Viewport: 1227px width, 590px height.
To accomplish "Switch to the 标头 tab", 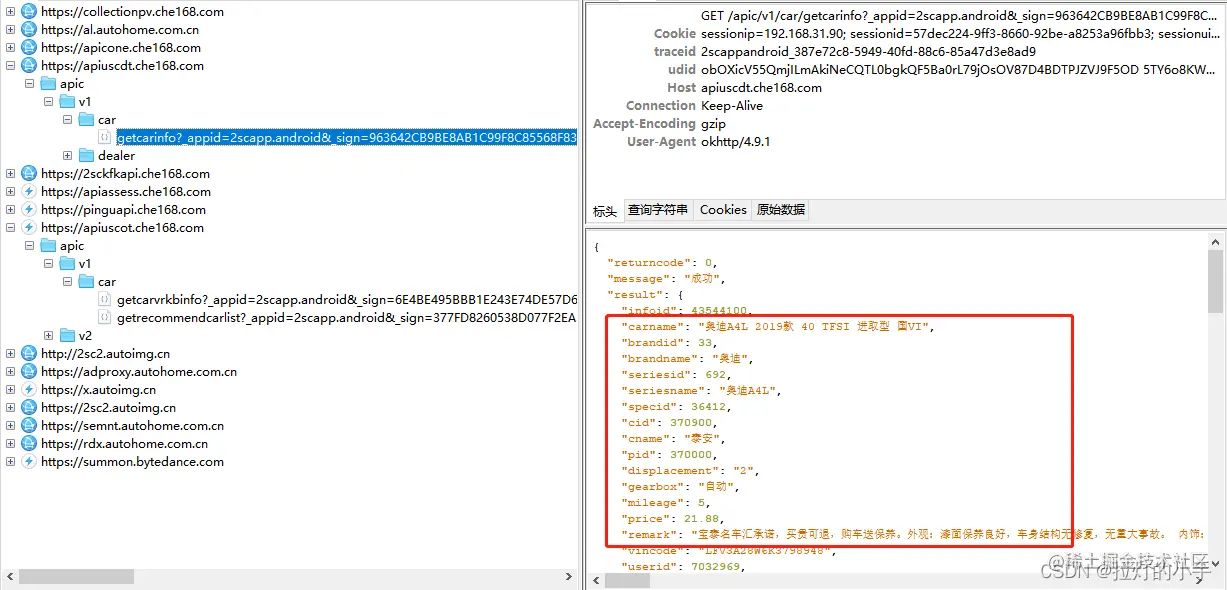I will (605, 210).
